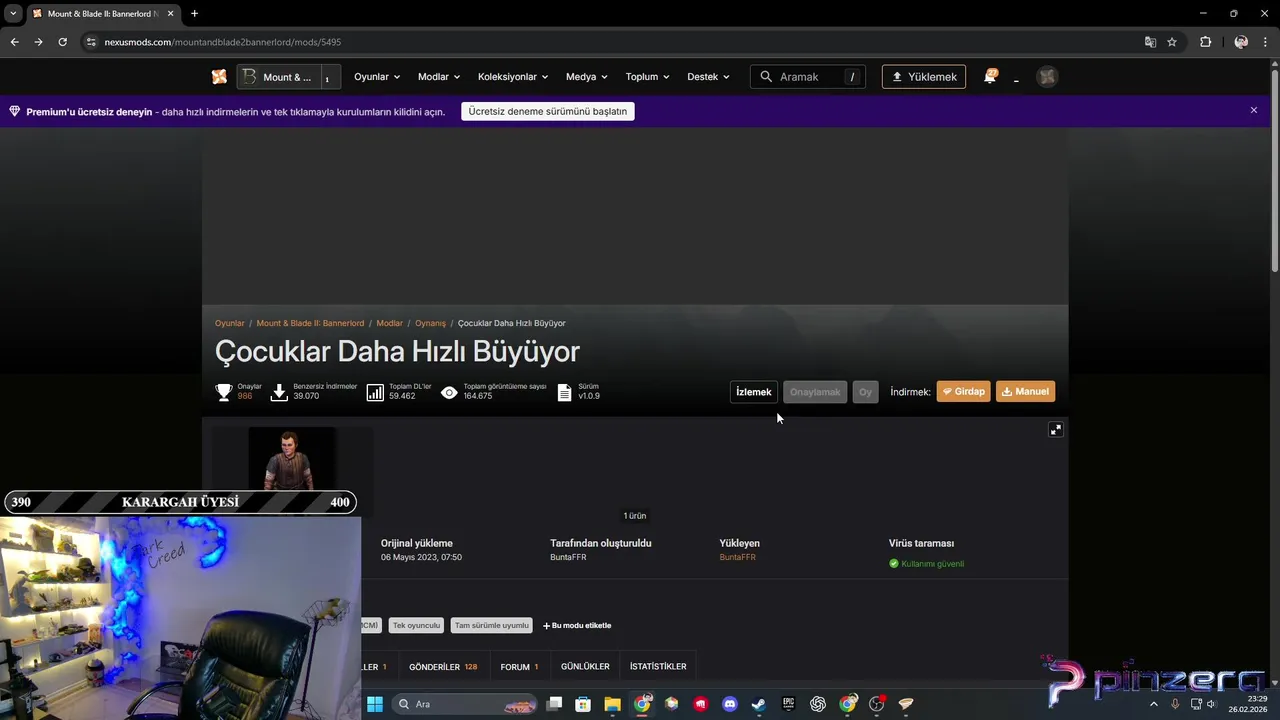Click the browser address bar
This screenshot has width=1280, height=720.
[x=610, y=42]
